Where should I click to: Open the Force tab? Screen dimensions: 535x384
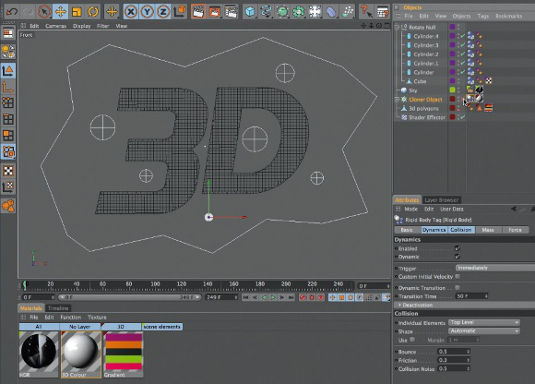click(515, 230)
